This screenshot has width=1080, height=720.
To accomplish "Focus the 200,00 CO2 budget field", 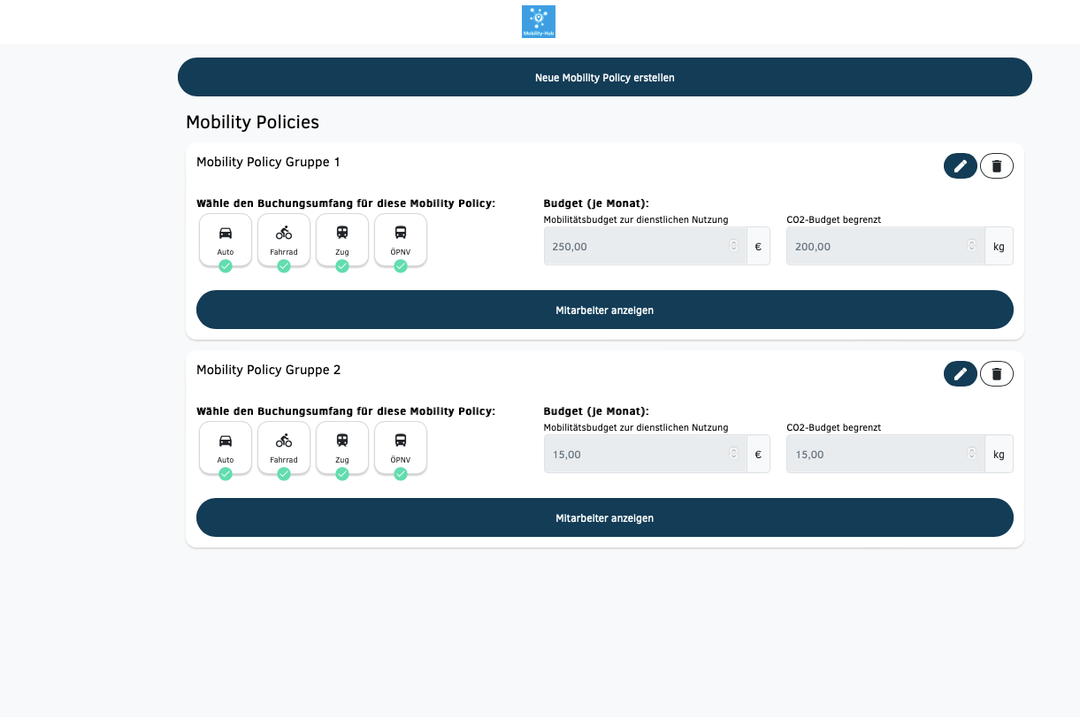I will tap(885, 246).
